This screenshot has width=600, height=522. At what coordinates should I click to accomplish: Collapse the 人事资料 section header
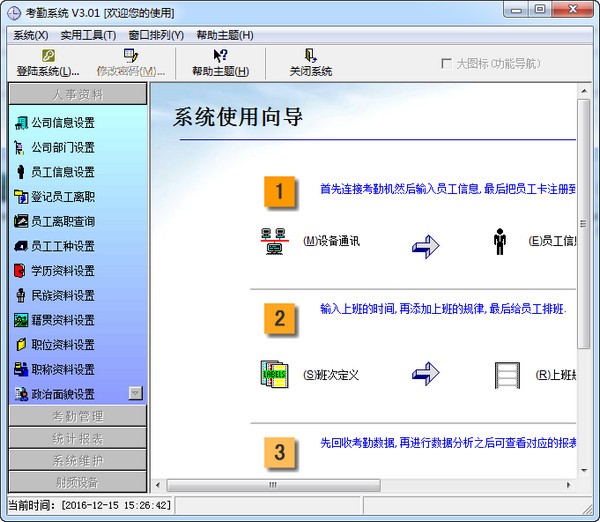[x=78, y=94]
